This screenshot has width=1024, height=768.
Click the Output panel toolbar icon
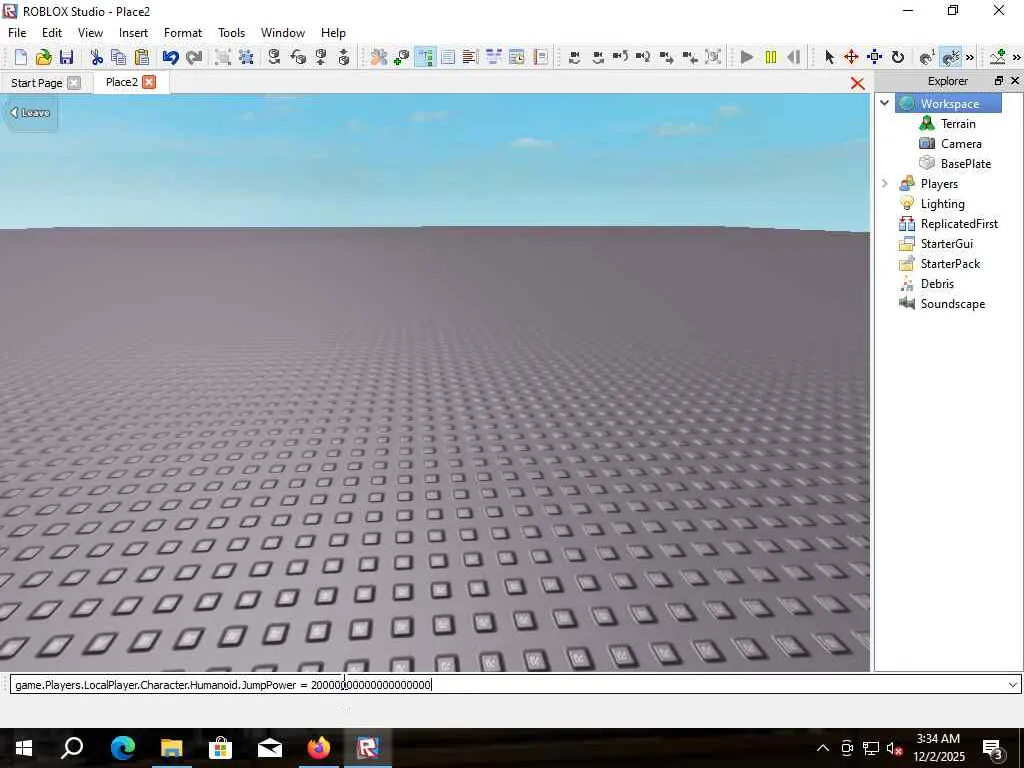pos(470,57)
